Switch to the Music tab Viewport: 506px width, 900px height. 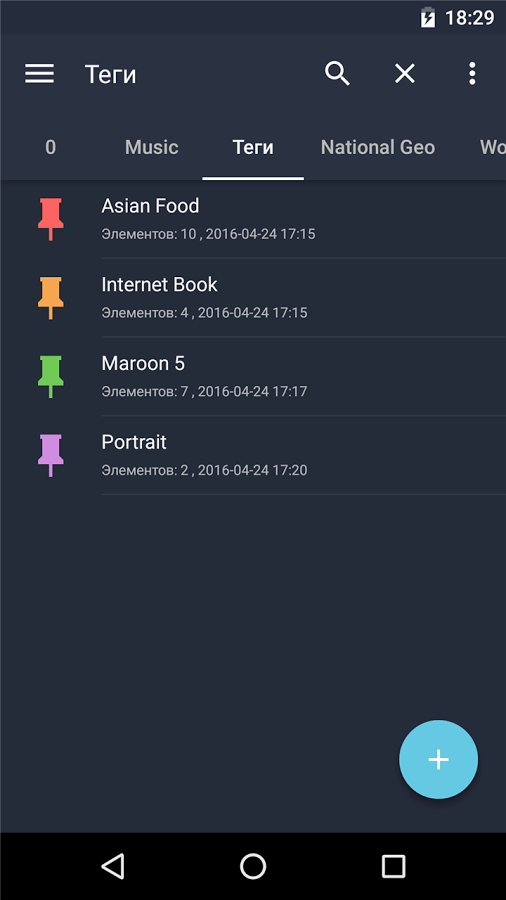coord(151,148)
